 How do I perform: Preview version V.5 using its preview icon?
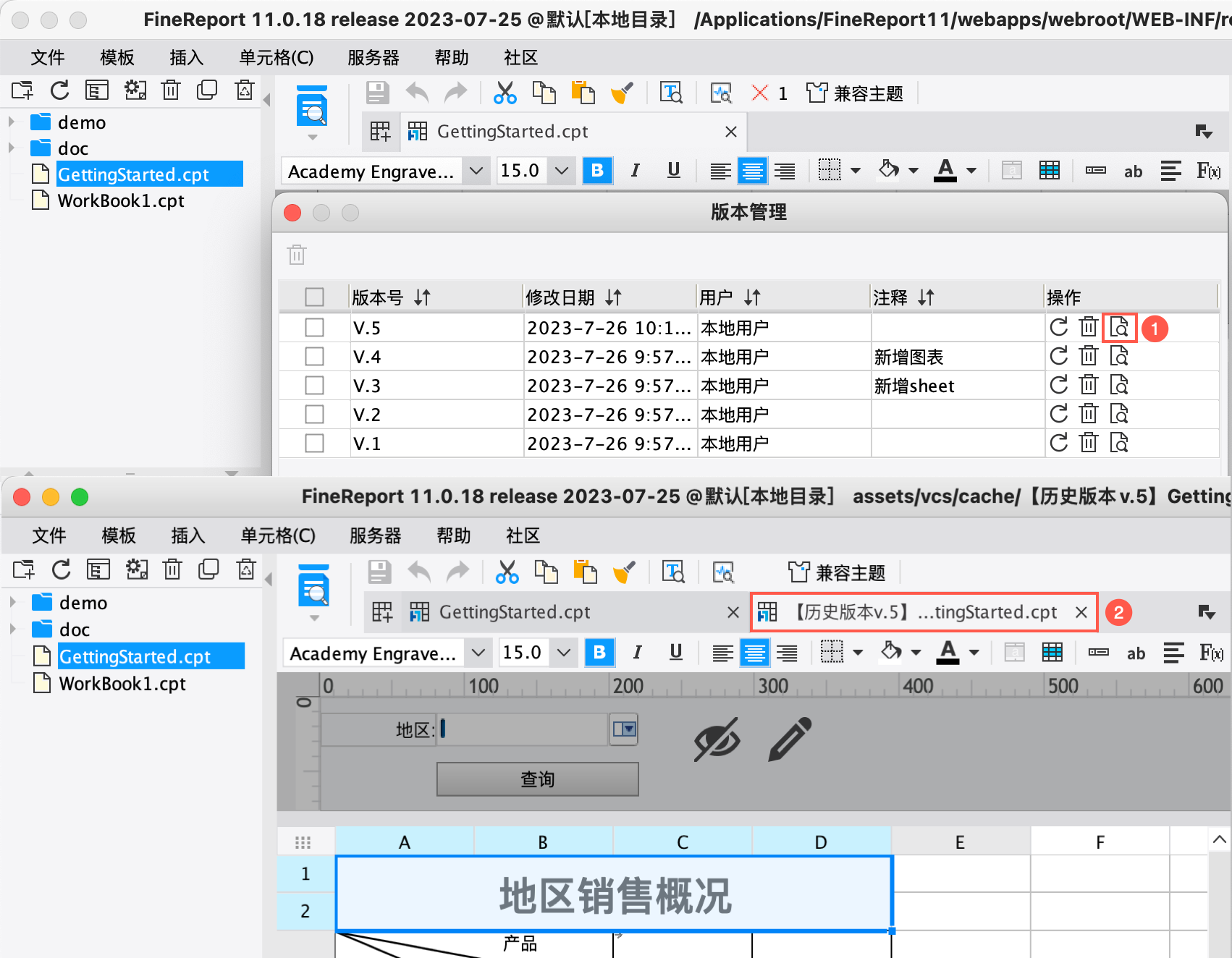(1119, 328)
